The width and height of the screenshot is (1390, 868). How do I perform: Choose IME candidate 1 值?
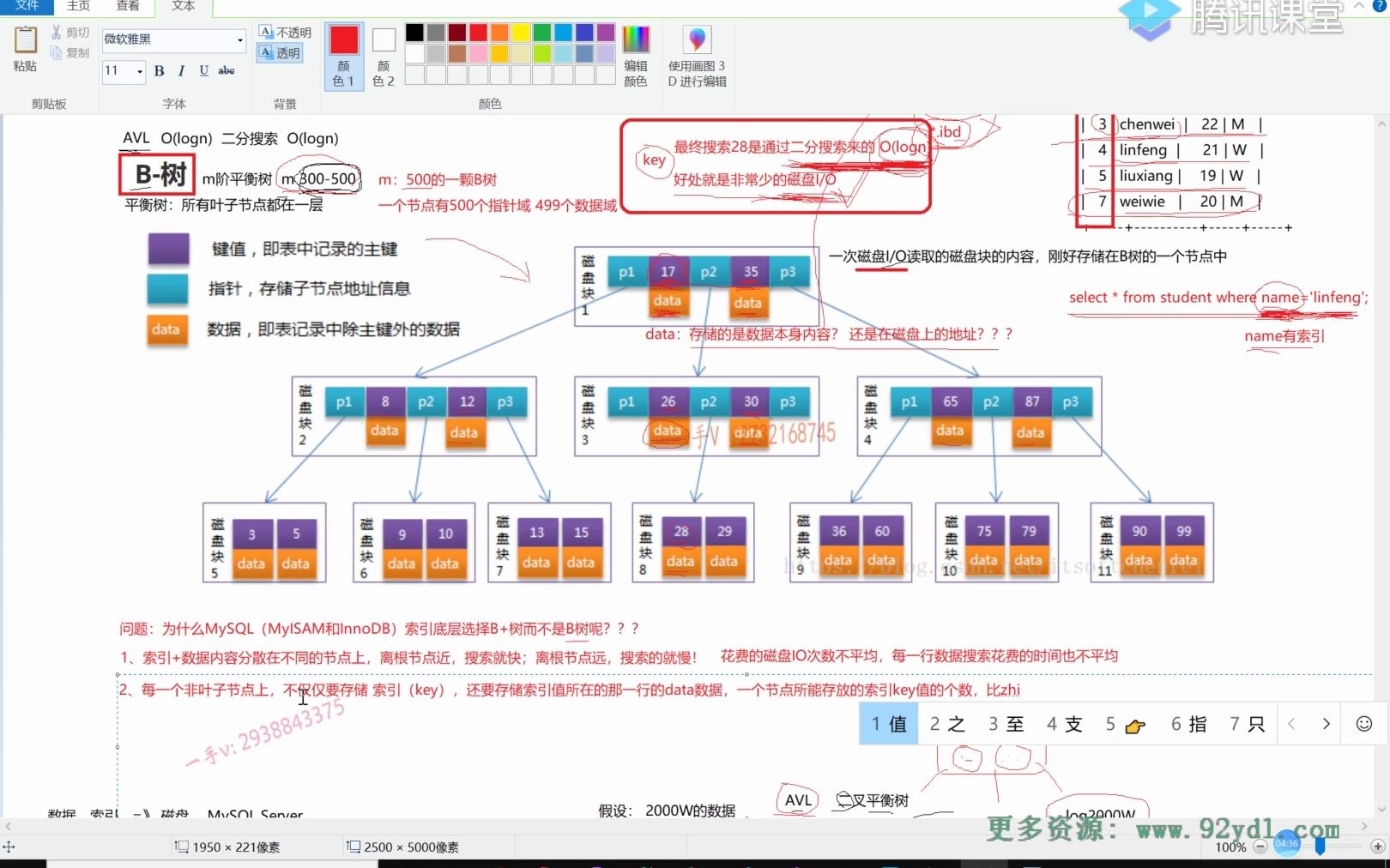coord(889,724)
